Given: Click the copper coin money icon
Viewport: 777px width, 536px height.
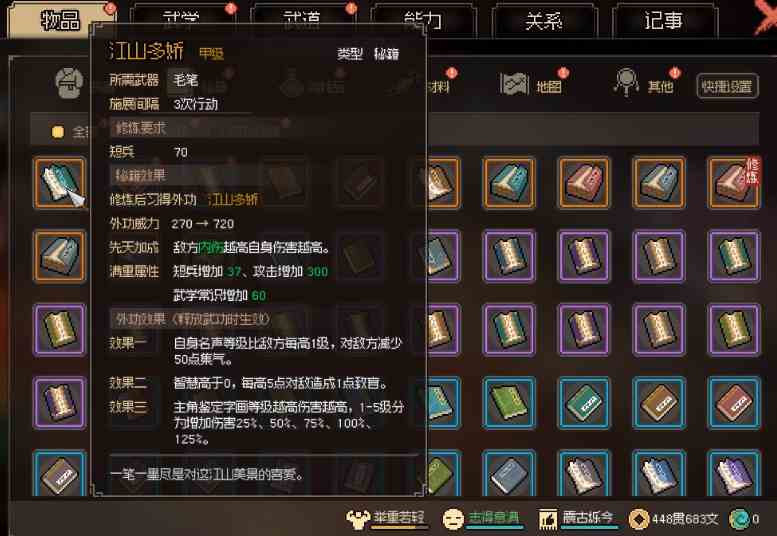Looking at the screenshot, I should pos(639,519).
